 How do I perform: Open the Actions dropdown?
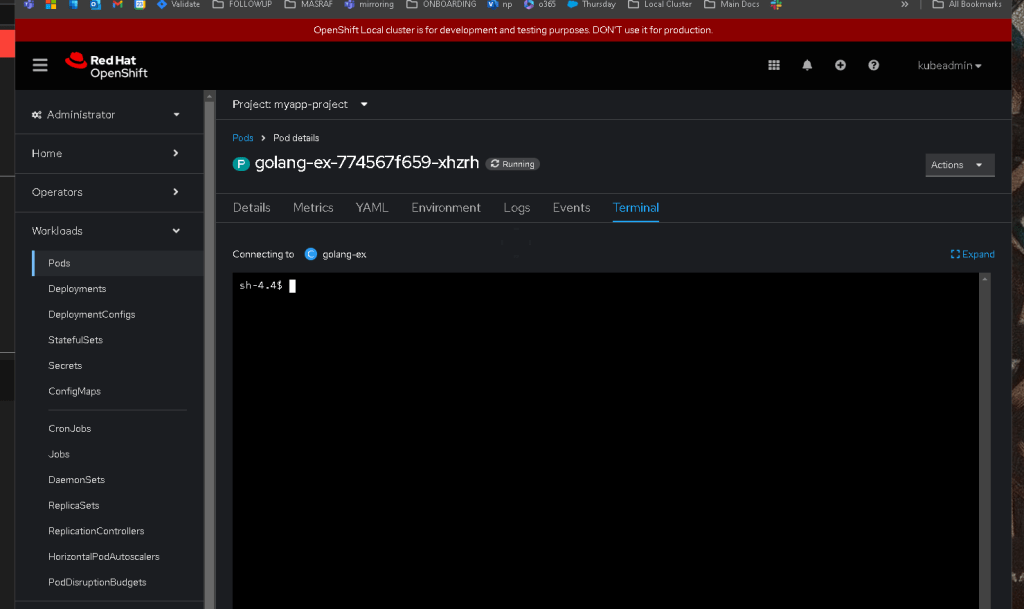(x=959, y=165)
